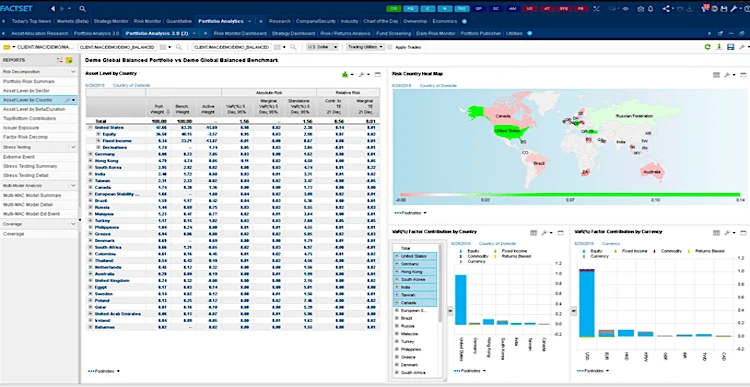Click wrench icon in Asset Level by Country panel
Viewport: 750px width, 387px height.
click(361, 74)
